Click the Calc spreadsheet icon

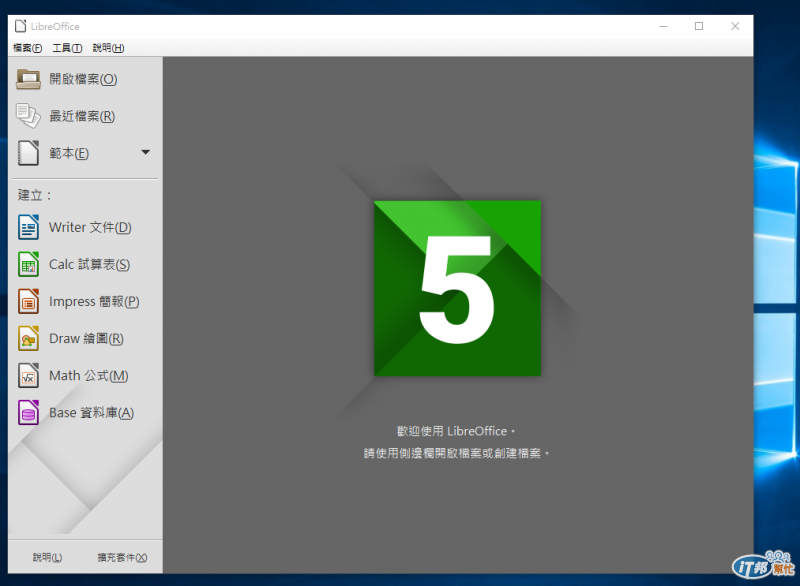28,264
